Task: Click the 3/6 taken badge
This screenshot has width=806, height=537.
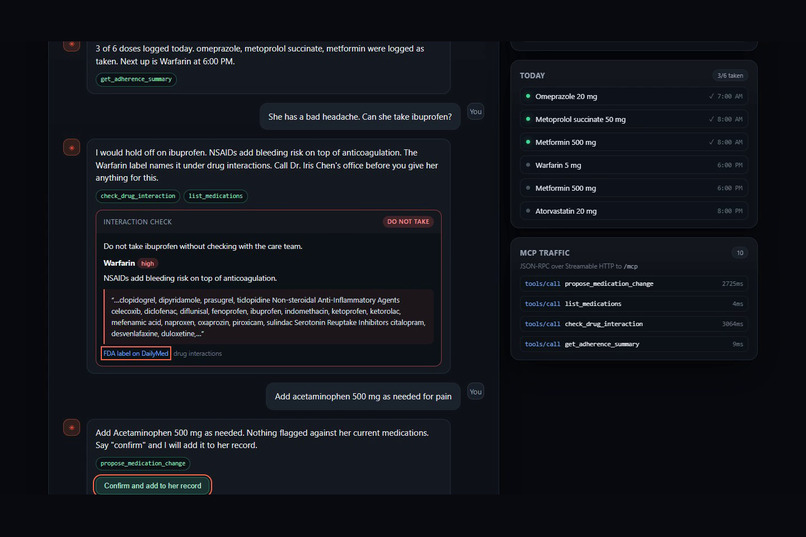Action: pos(730,76)
